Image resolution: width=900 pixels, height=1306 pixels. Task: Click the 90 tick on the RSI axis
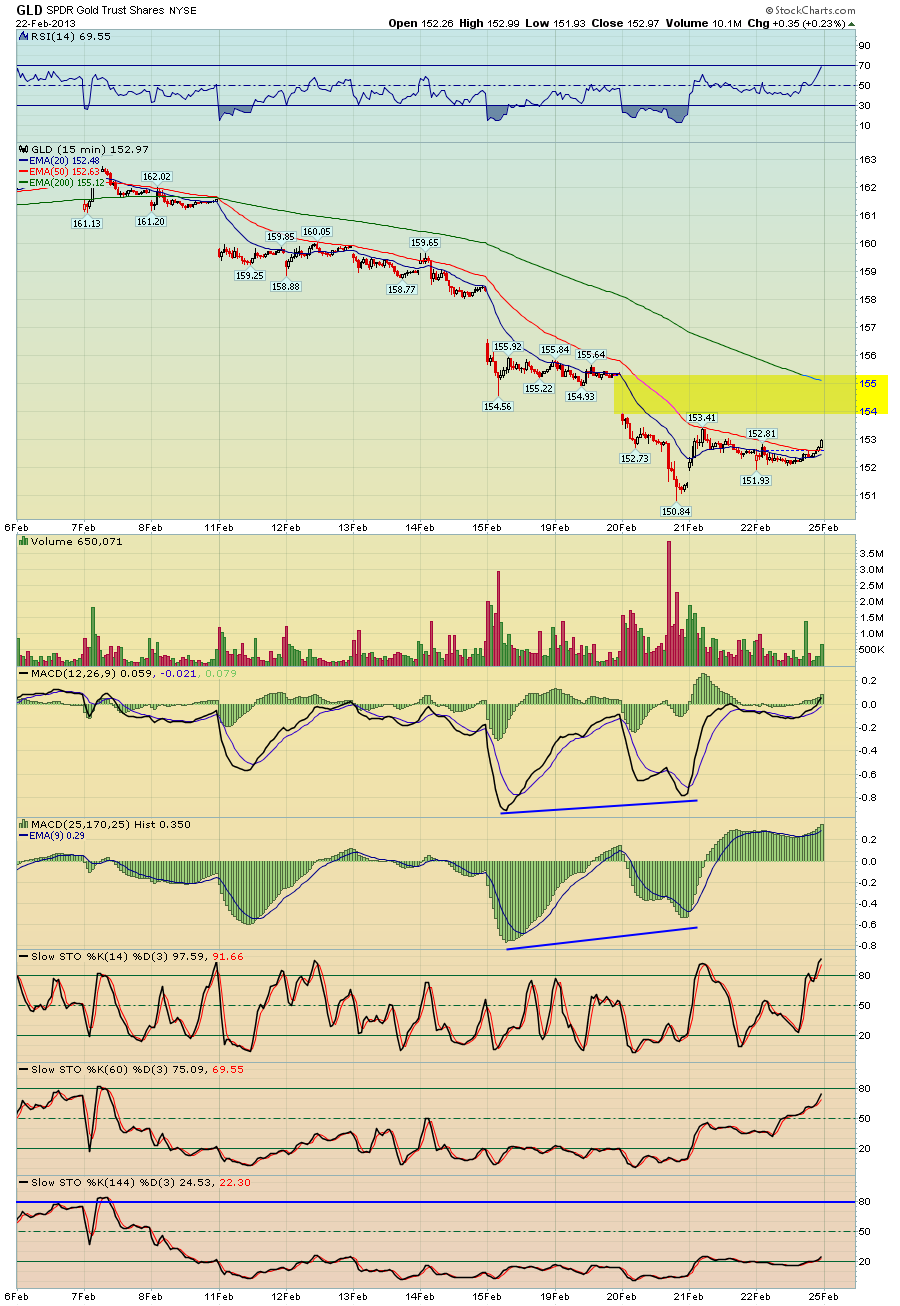point(865,45)
